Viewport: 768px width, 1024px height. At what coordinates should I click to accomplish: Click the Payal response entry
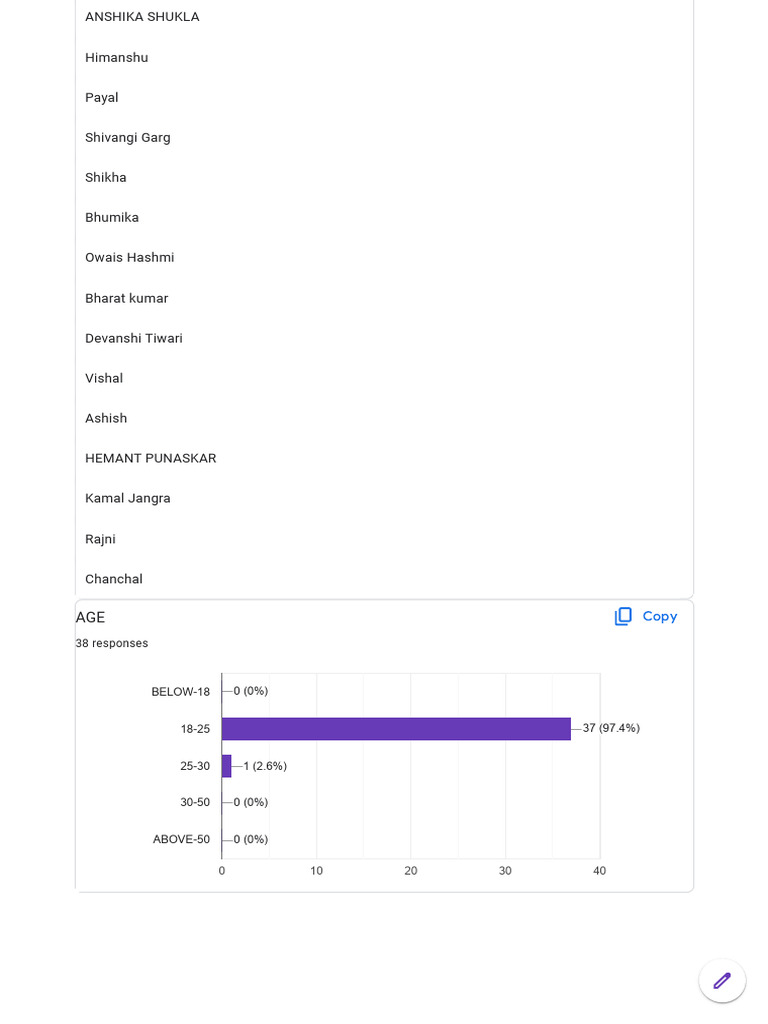click(x=102, y=98)
